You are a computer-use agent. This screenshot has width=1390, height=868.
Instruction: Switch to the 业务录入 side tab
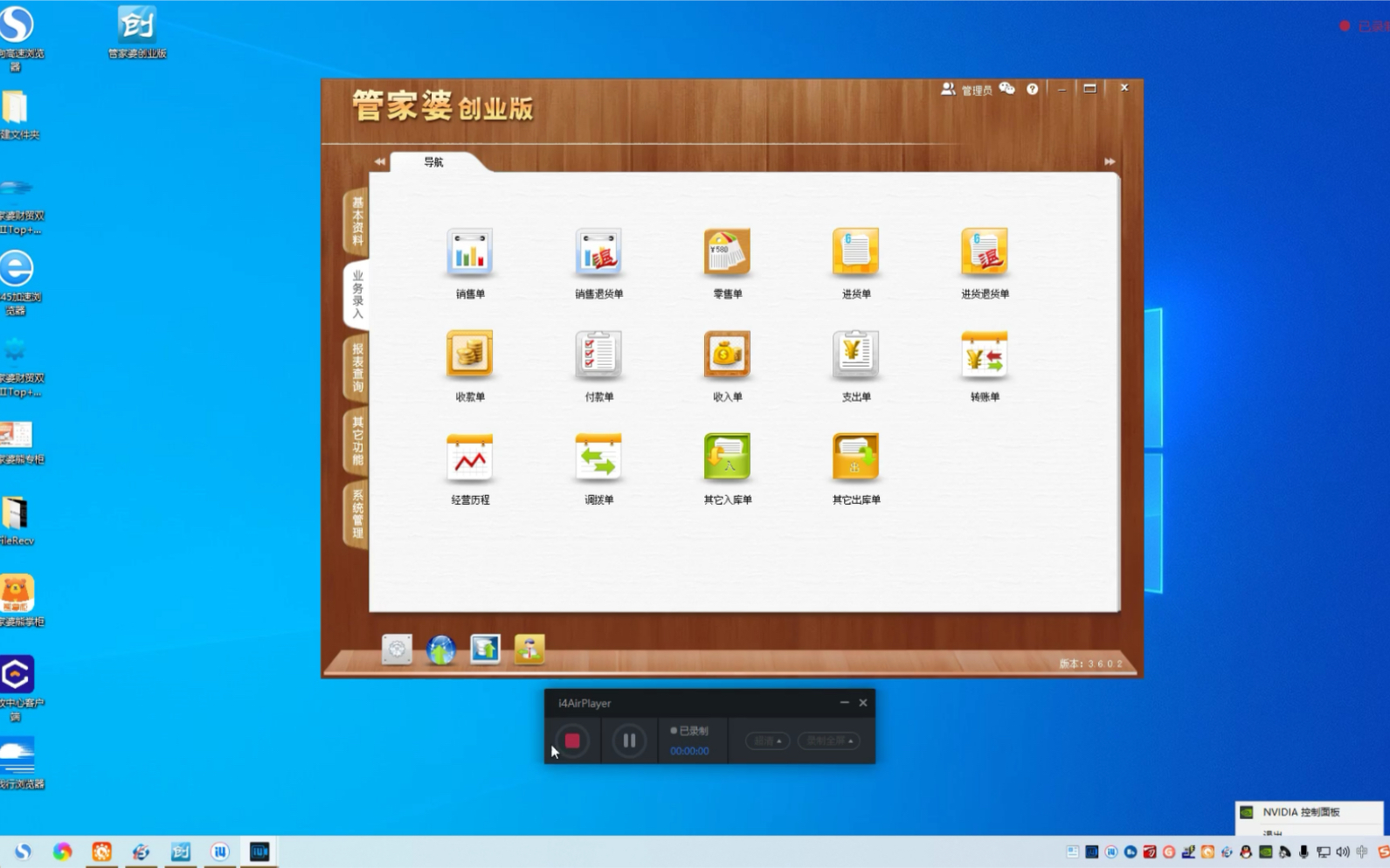[357, 294]
